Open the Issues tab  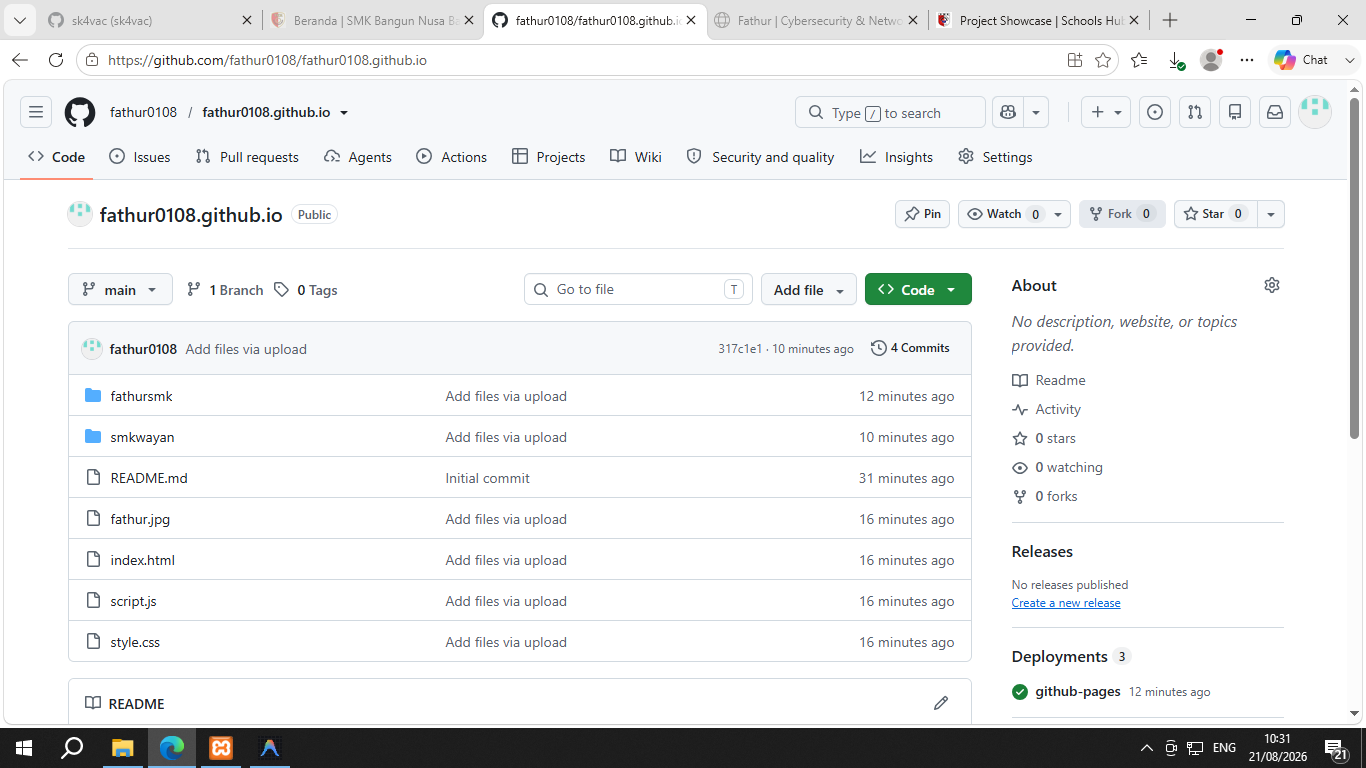coord(139,157)
